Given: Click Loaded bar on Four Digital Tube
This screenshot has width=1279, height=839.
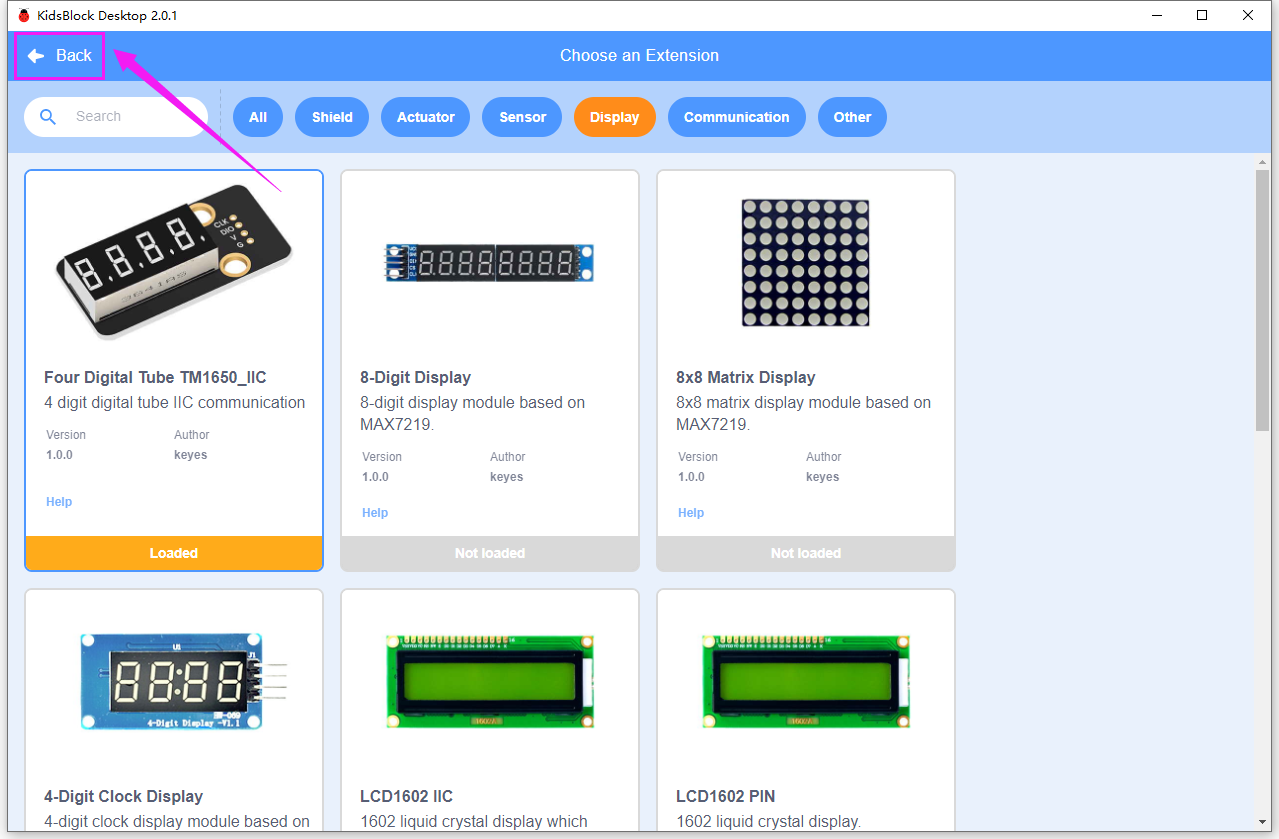Looking at the screenshot, I should click(x=174, y=553).
